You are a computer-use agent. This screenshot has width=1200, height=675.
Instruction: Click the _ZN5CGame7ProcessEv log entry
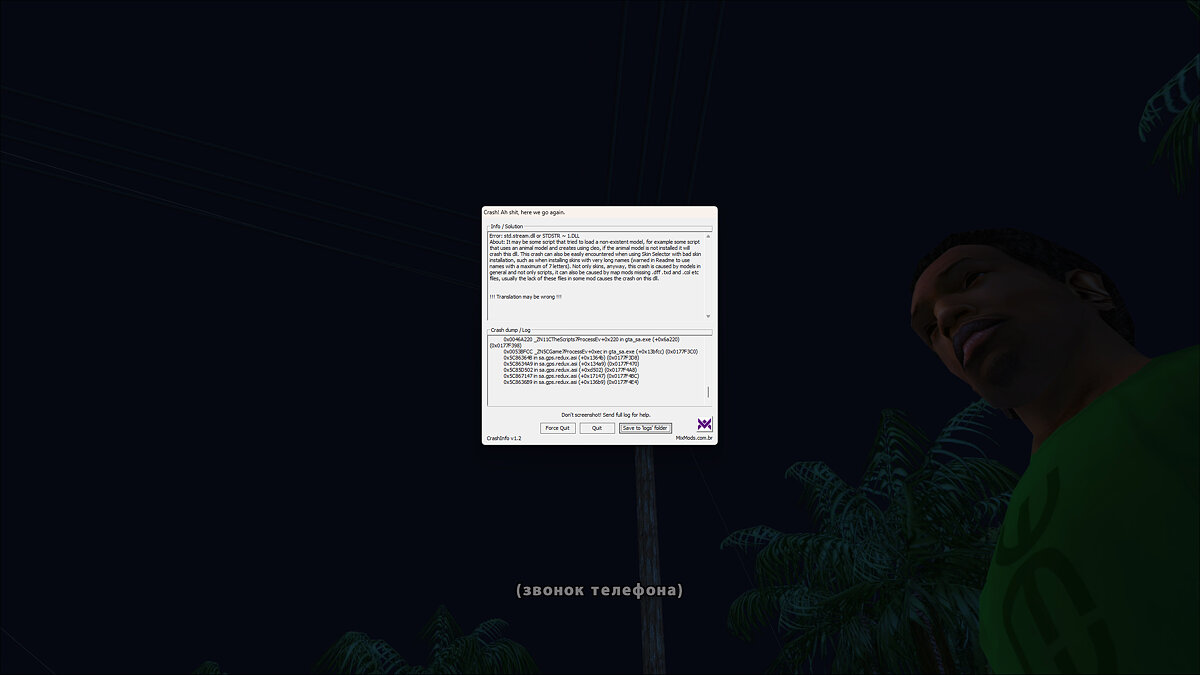point(600,352)
